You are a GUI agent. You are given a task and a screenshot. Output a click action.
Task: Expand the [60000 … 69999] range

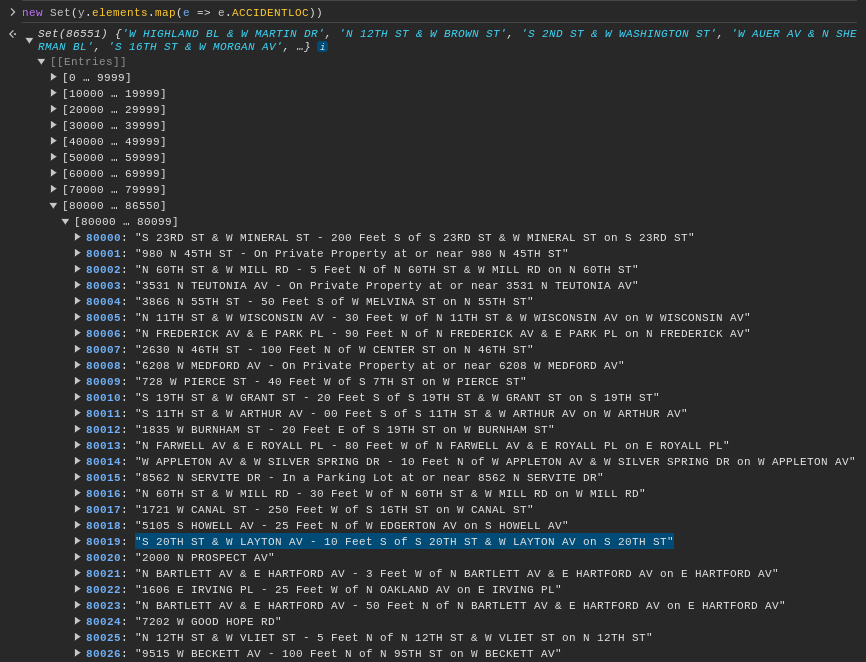pyautogui.click(x=54, y=173)
